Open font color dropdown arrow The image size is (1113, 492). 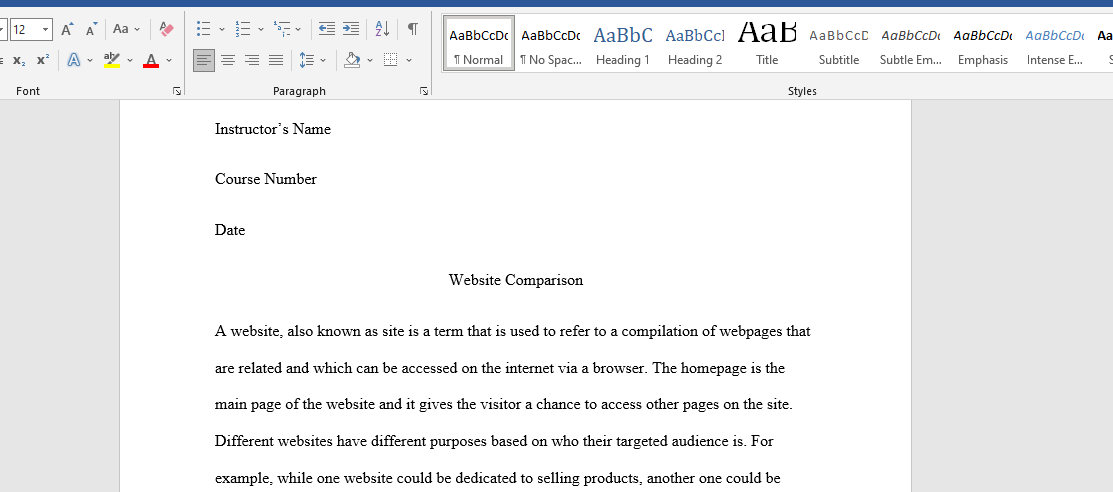[169, 60]
